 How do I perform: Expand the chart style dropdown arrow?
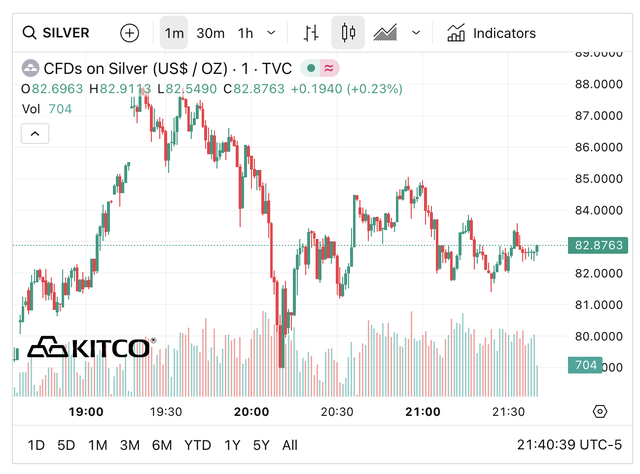[416, 33]
